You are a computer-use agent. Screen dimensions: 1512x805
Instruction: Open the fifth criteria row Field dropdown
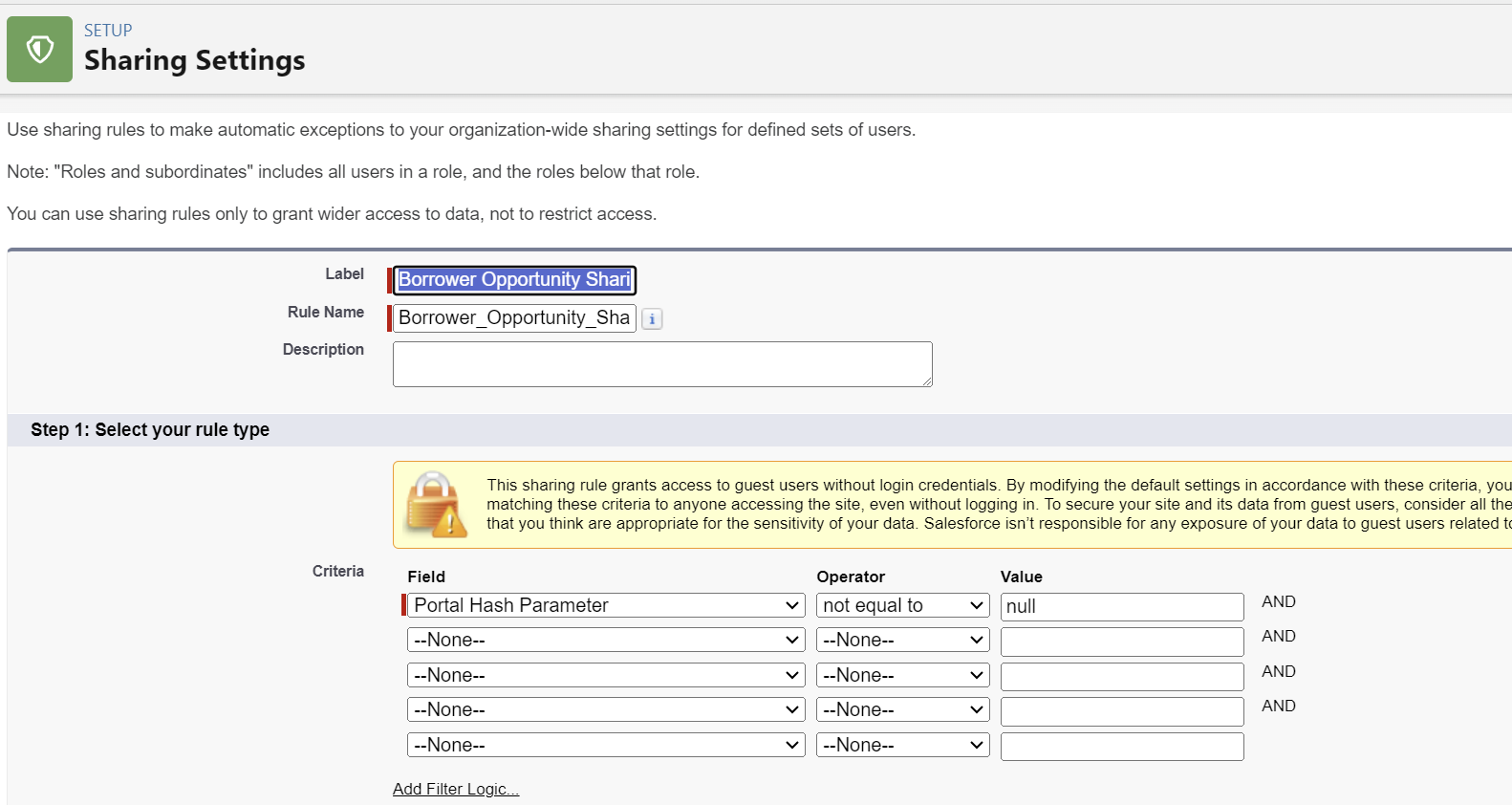click(606, 745)
